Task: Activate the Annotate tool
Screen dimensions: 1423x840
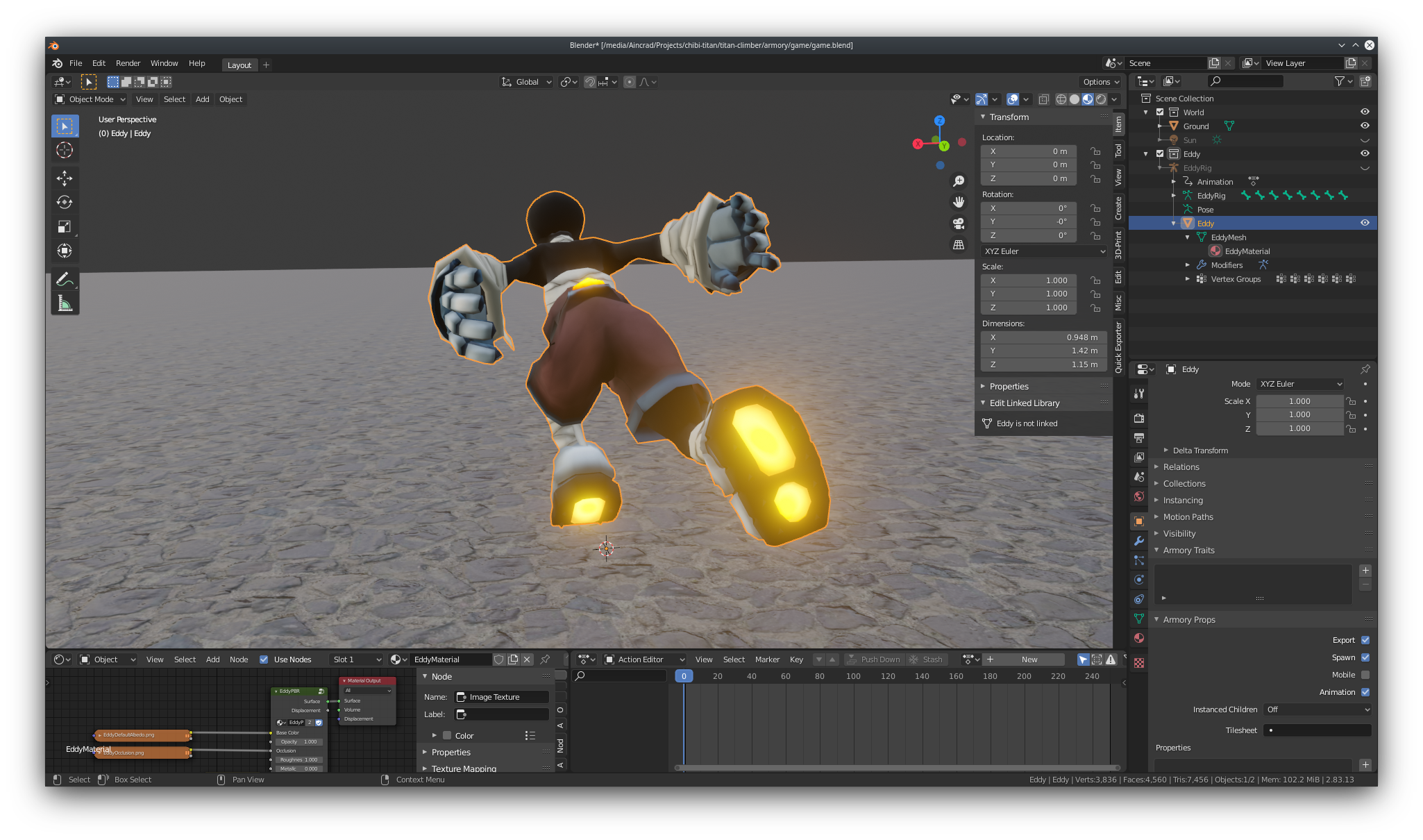Action: coord(65,279)
